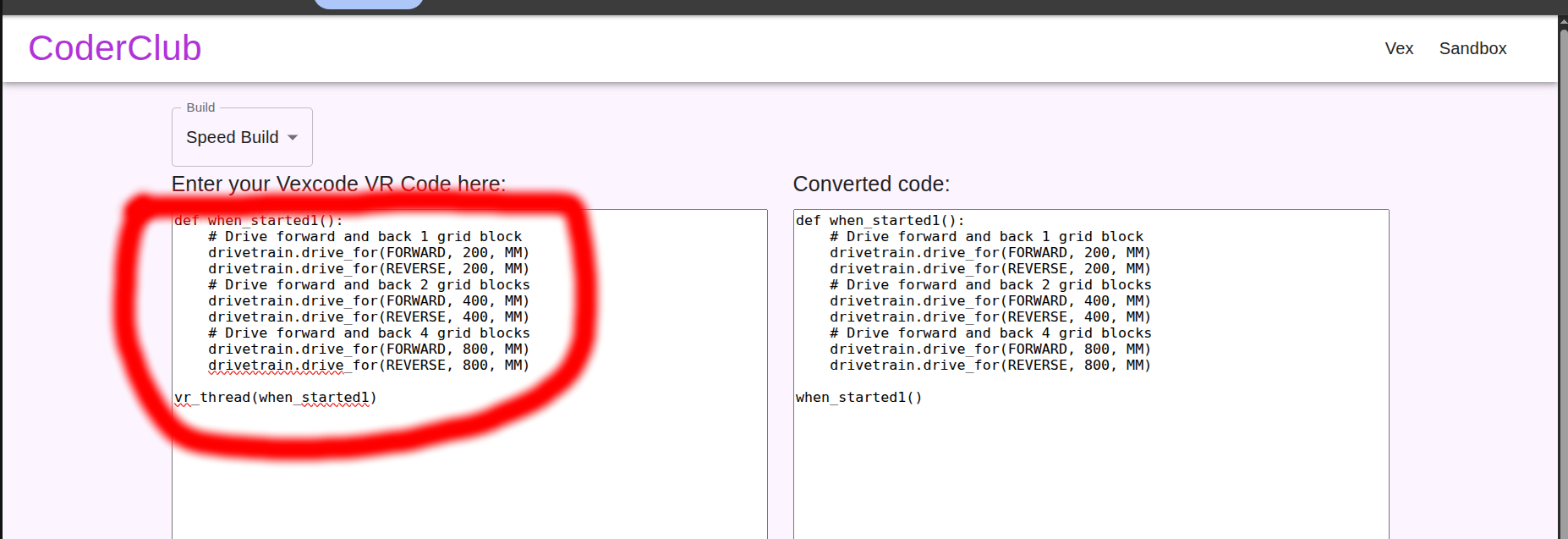Click the CoderClub logo

[115, 48]
